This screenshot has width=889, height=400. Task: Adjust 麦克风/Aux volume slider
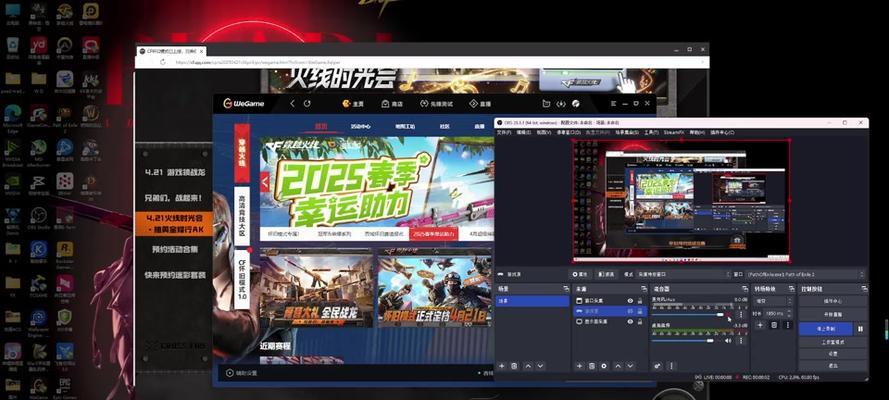(688, 315)
